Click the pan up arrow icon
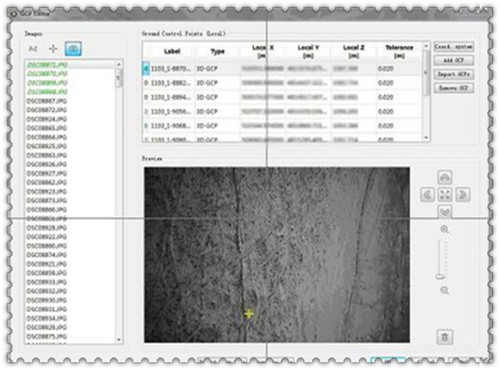The width and height of the screenshot is (500, 370). click(x=445, y=177)
